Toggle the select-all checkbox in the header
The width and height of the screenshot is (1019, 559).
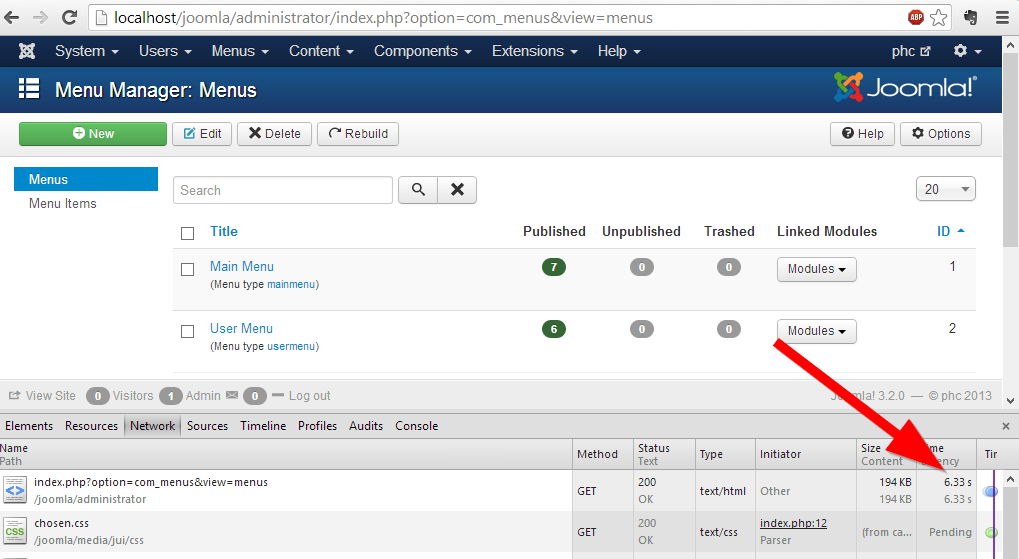click(187, 233)
